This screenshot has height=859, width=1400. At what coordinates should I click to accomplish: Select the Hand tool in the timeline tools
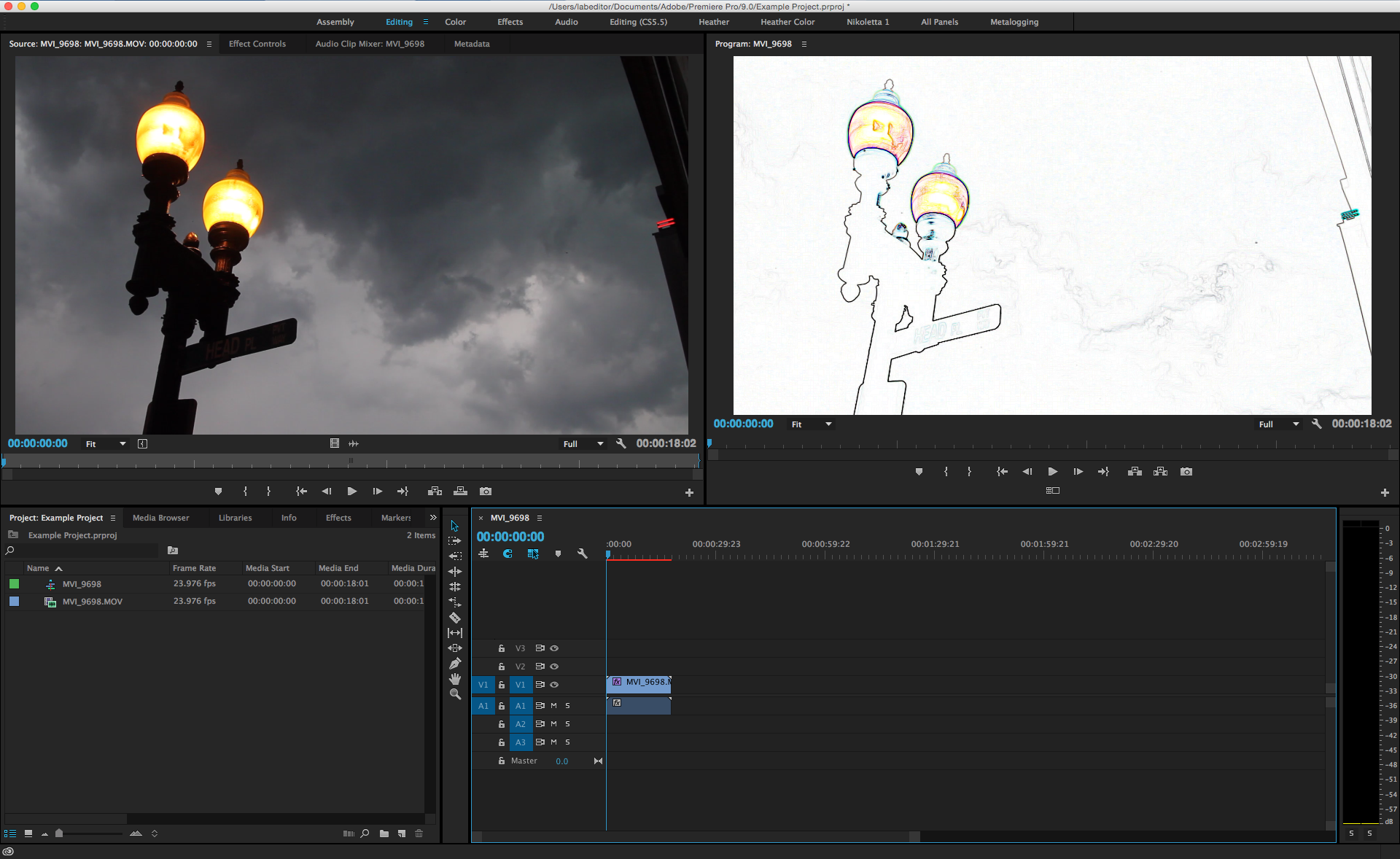(x=455, y=679)
